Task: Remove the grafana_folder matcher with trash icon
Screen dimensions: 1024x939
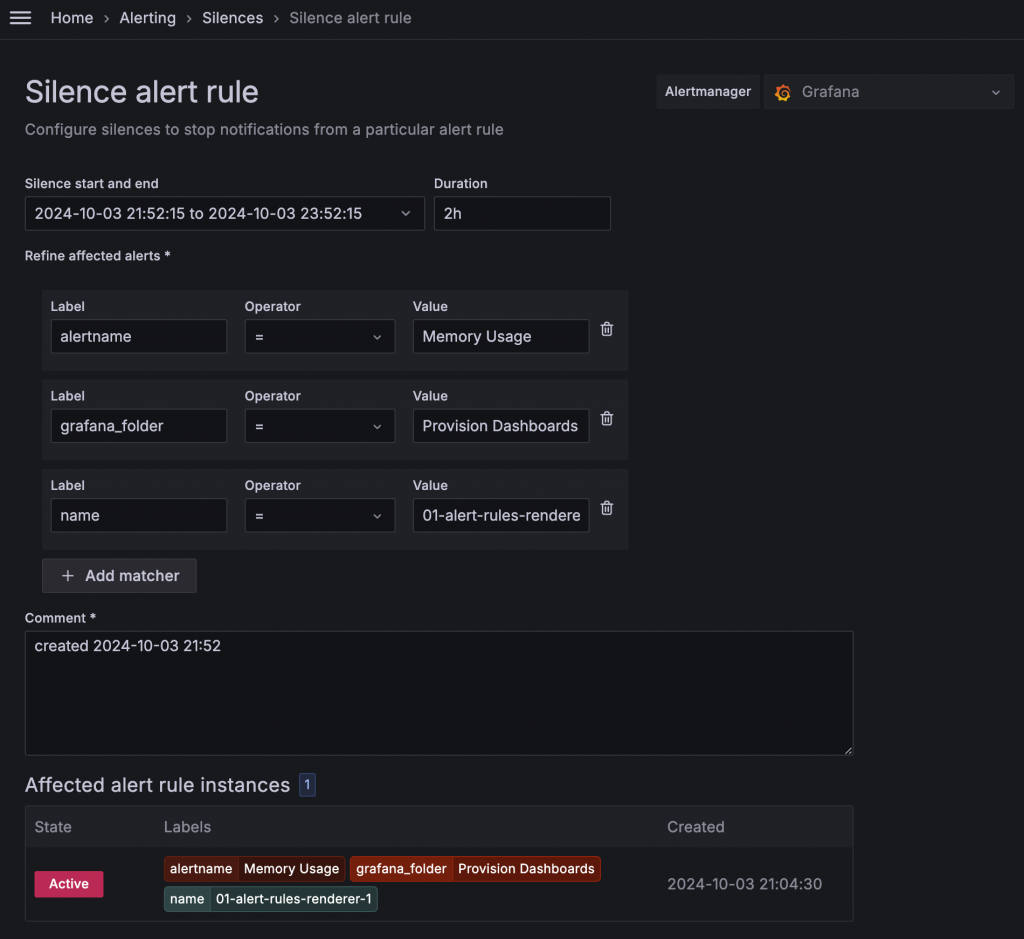Action: (x=607, y=419)
